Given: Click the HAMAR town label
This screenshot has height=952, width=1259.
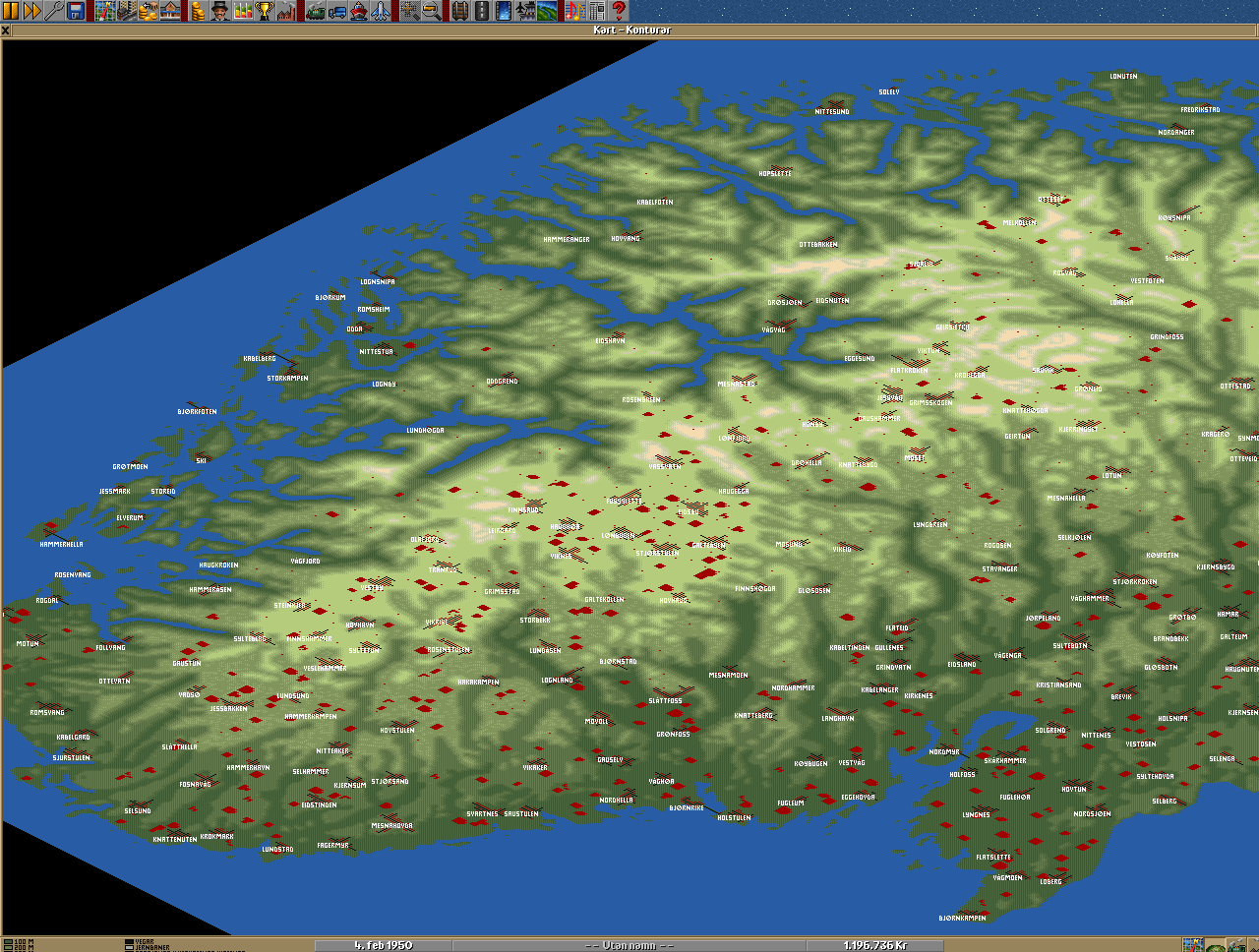Looking at the screenshot, I should pos(1229,614).
